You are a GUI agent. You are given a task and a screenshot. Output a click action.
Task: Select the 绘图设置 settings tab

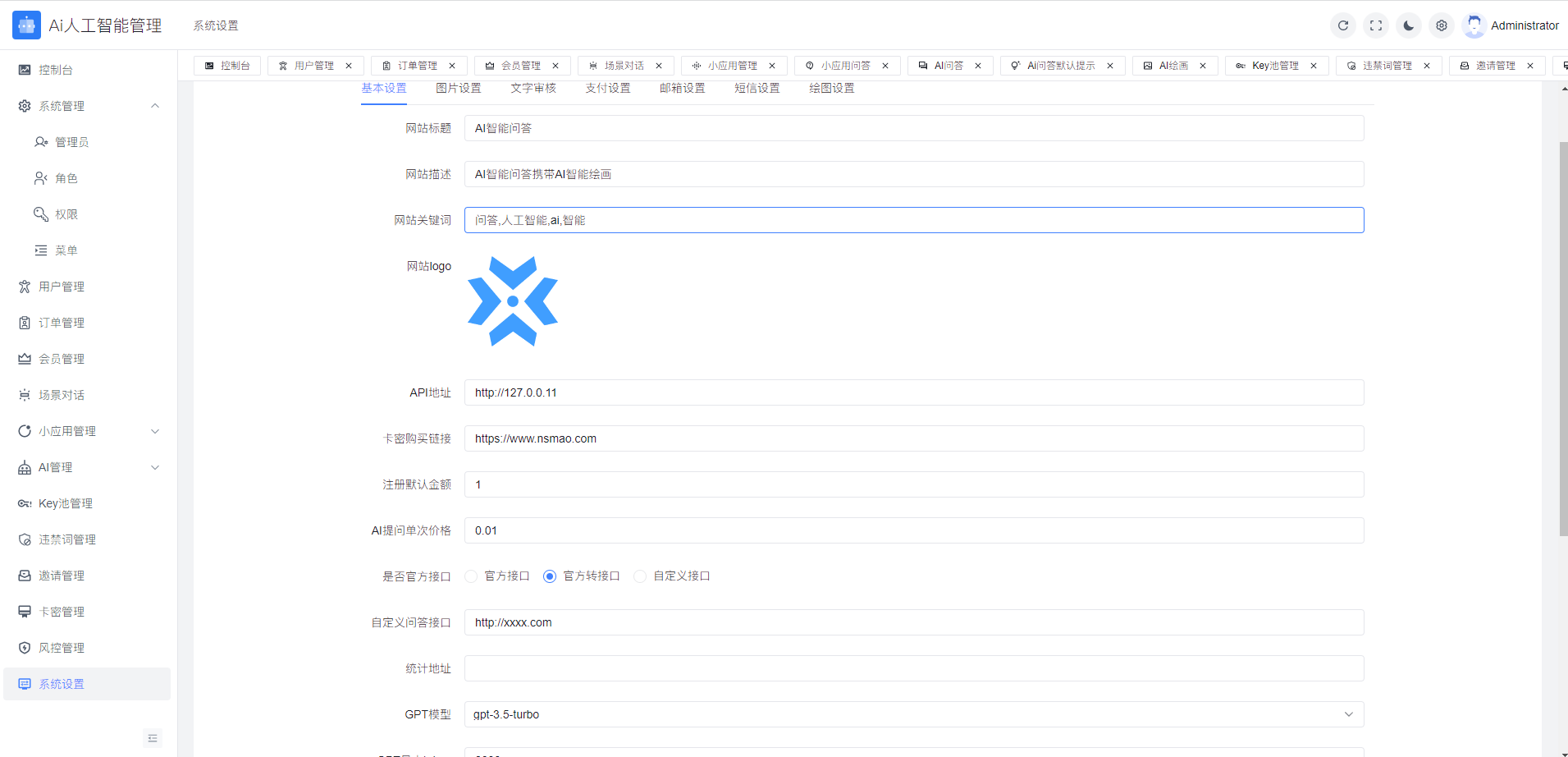pyautogui.click(x=832, y=88)
